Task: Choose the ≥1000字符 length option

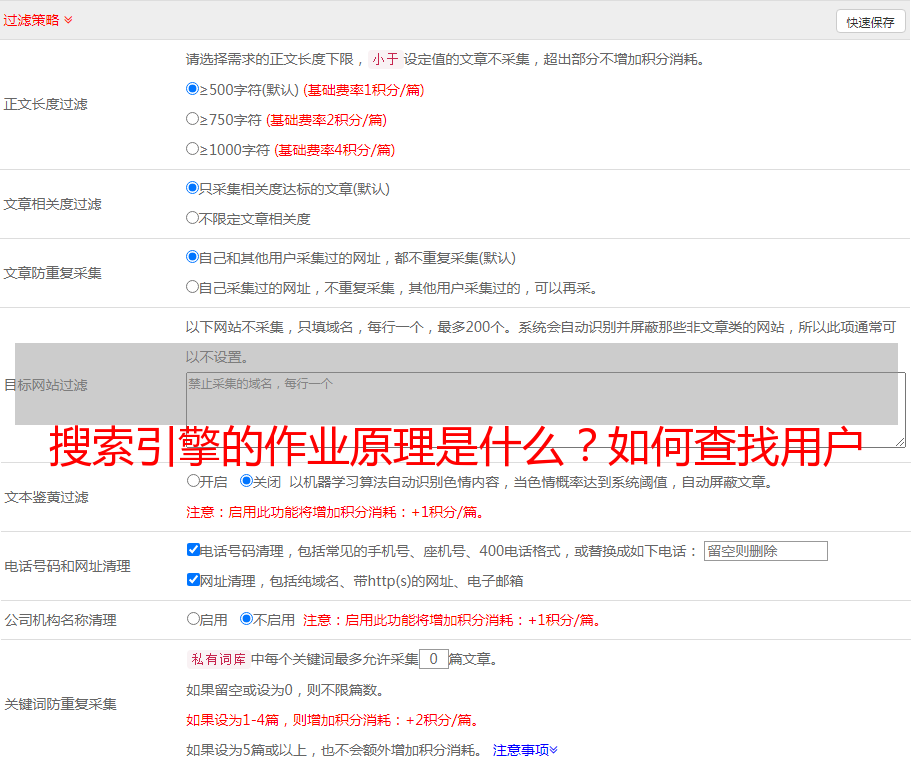Action: coord(193,149)
